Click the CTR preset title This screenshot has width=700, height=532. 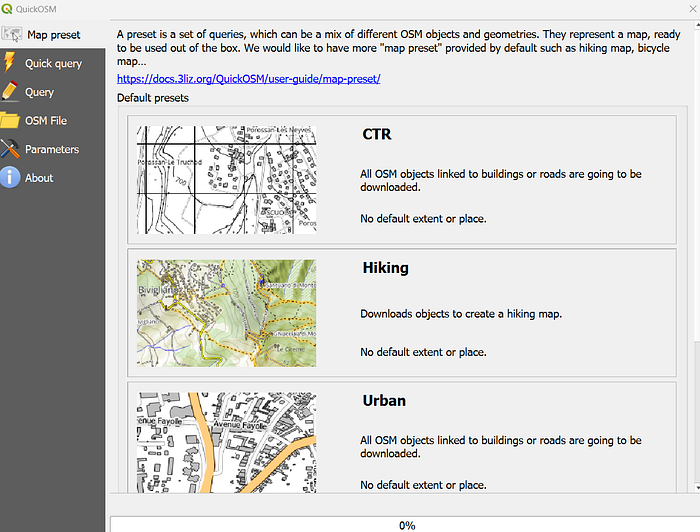[377, 134]
